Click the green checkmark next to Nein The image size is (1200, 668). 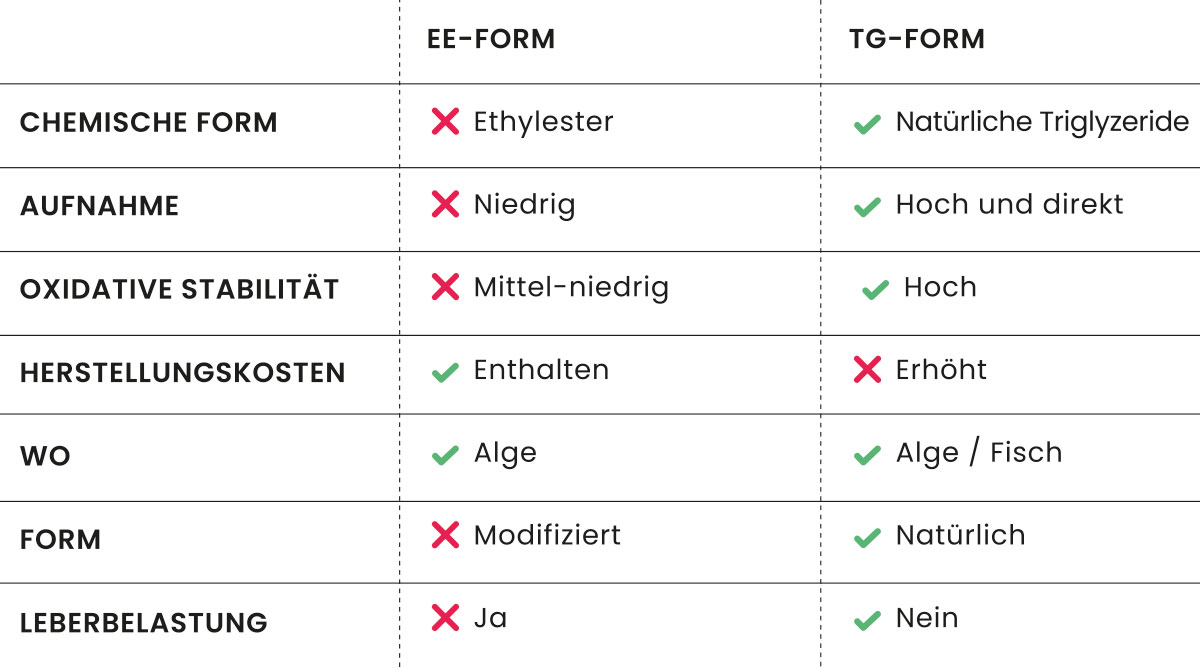866,621
